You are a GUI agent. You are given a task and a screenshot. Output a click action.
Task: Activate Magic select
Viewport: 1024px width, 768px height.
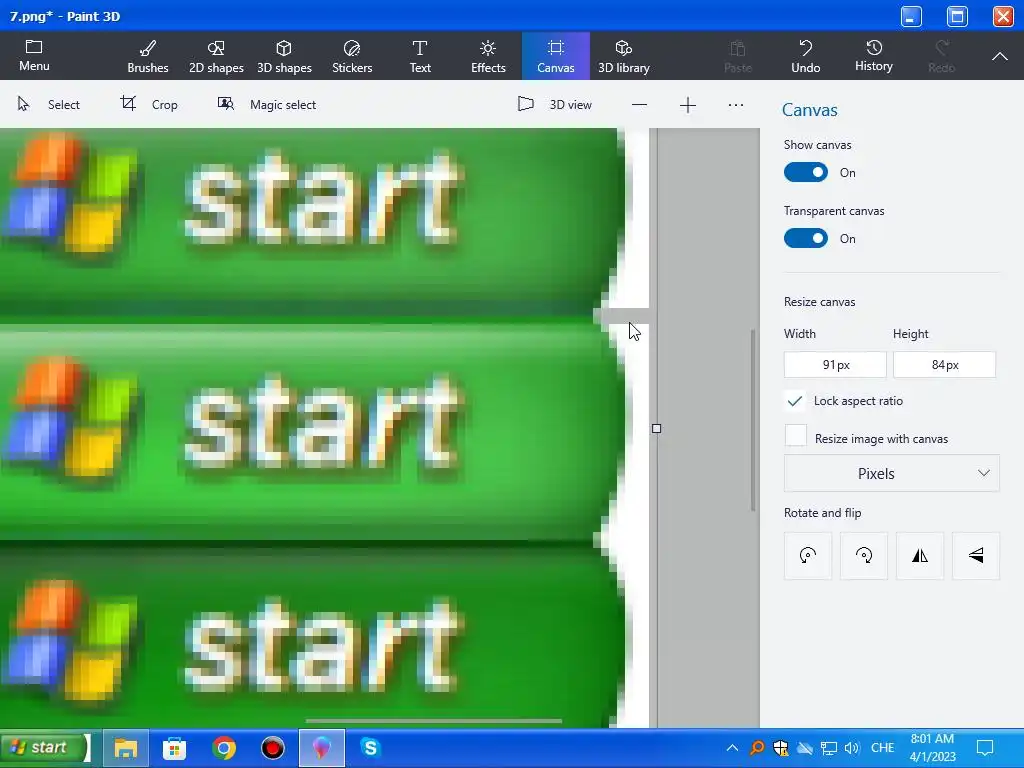(266, 104)
